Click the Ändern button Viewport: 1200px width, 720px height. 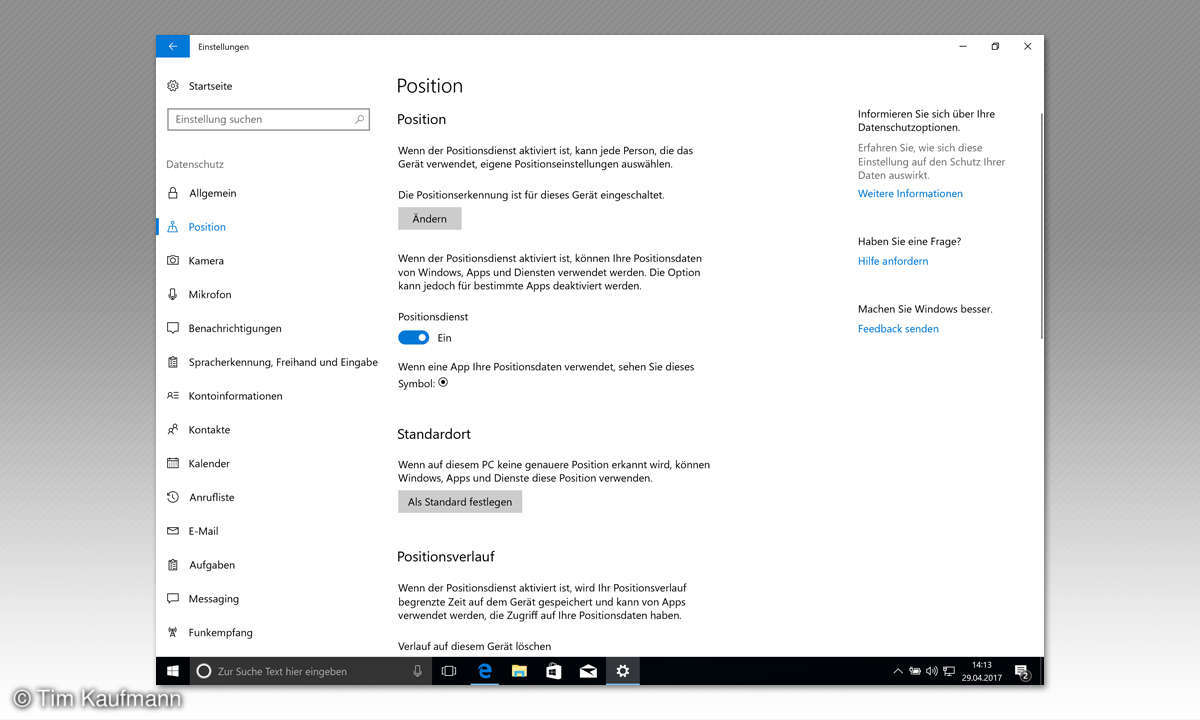430,218
